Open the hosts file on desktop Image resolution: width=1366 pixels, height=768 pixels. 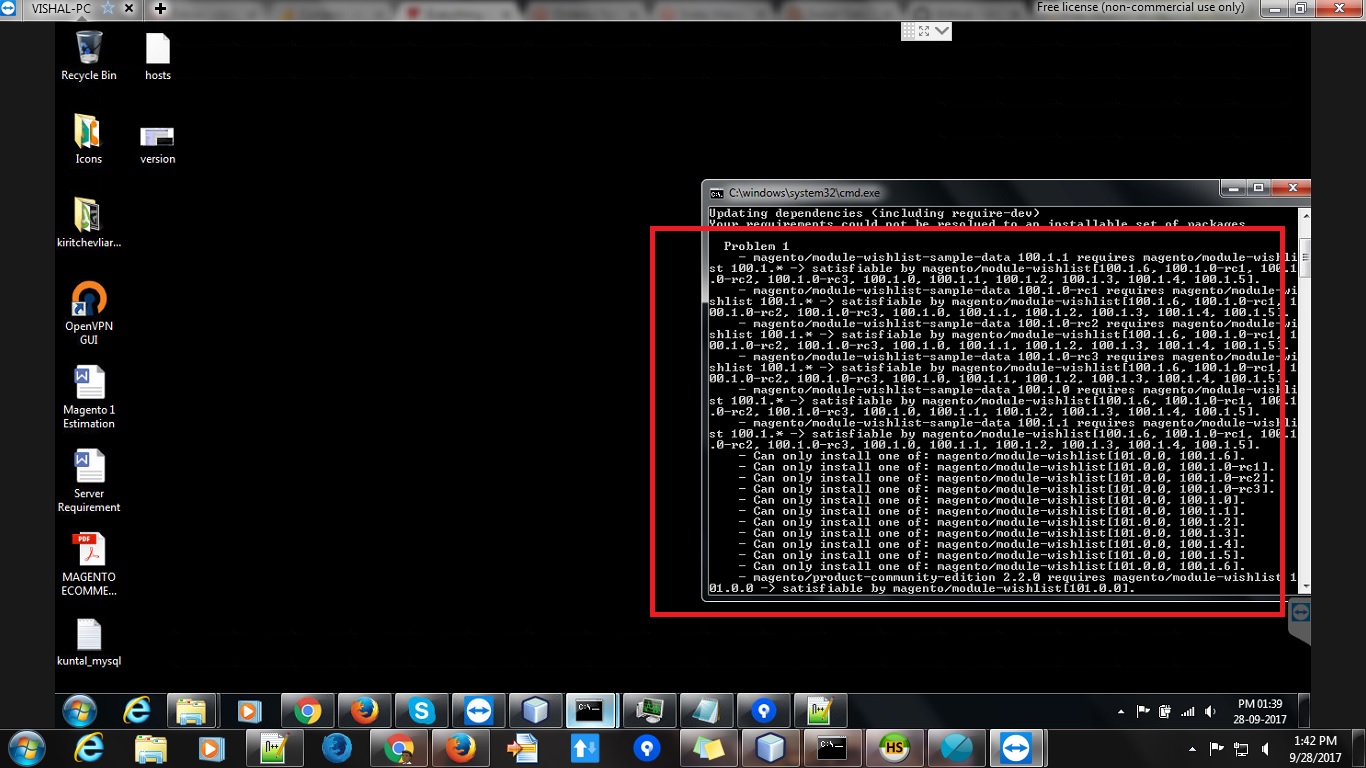[x=158, y=55]
